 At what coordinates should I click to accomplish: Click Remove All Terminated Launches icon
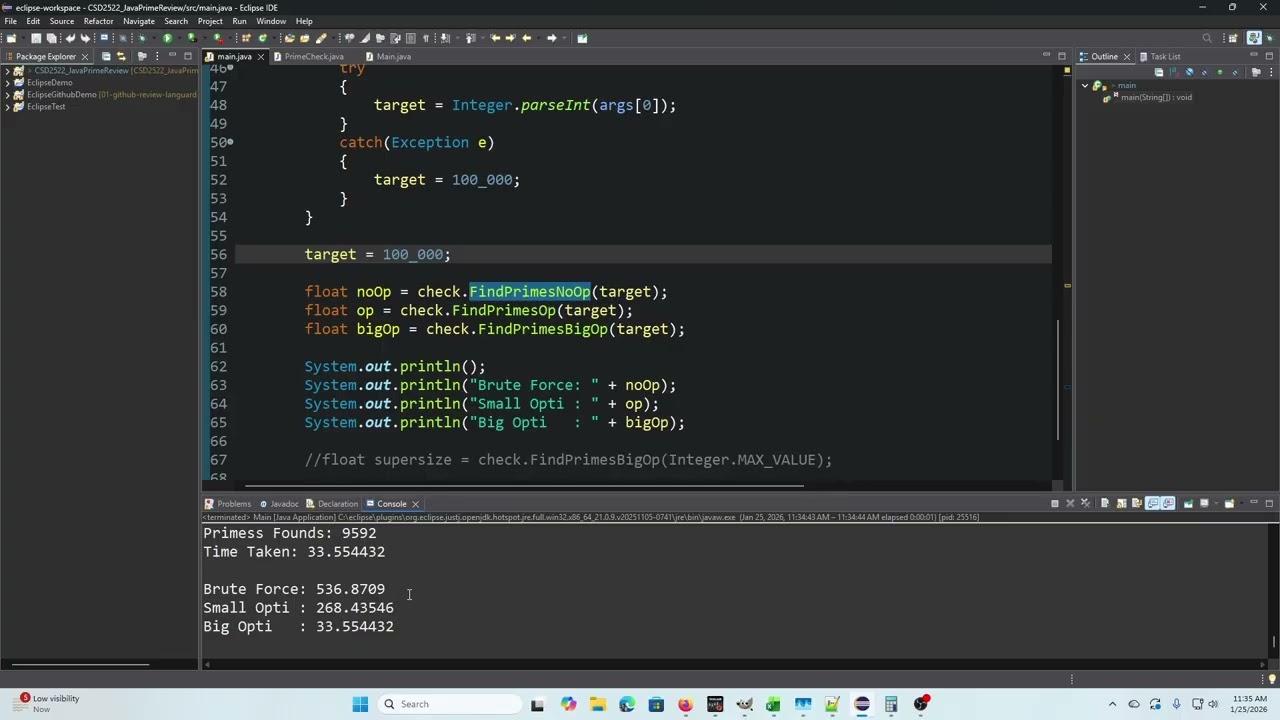point(1085,503)
